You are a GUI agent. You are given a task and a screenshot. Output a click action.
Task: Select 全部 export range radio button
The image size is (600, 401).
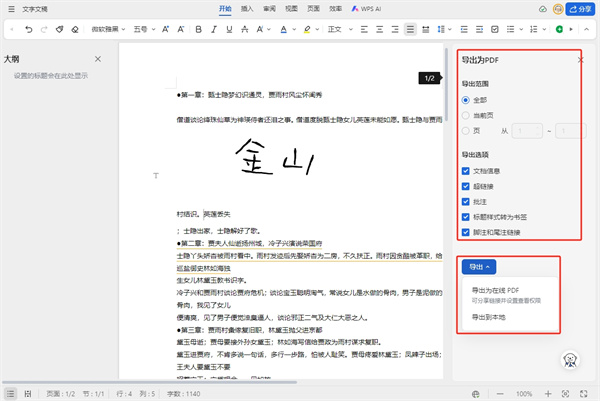click(466, 101)
